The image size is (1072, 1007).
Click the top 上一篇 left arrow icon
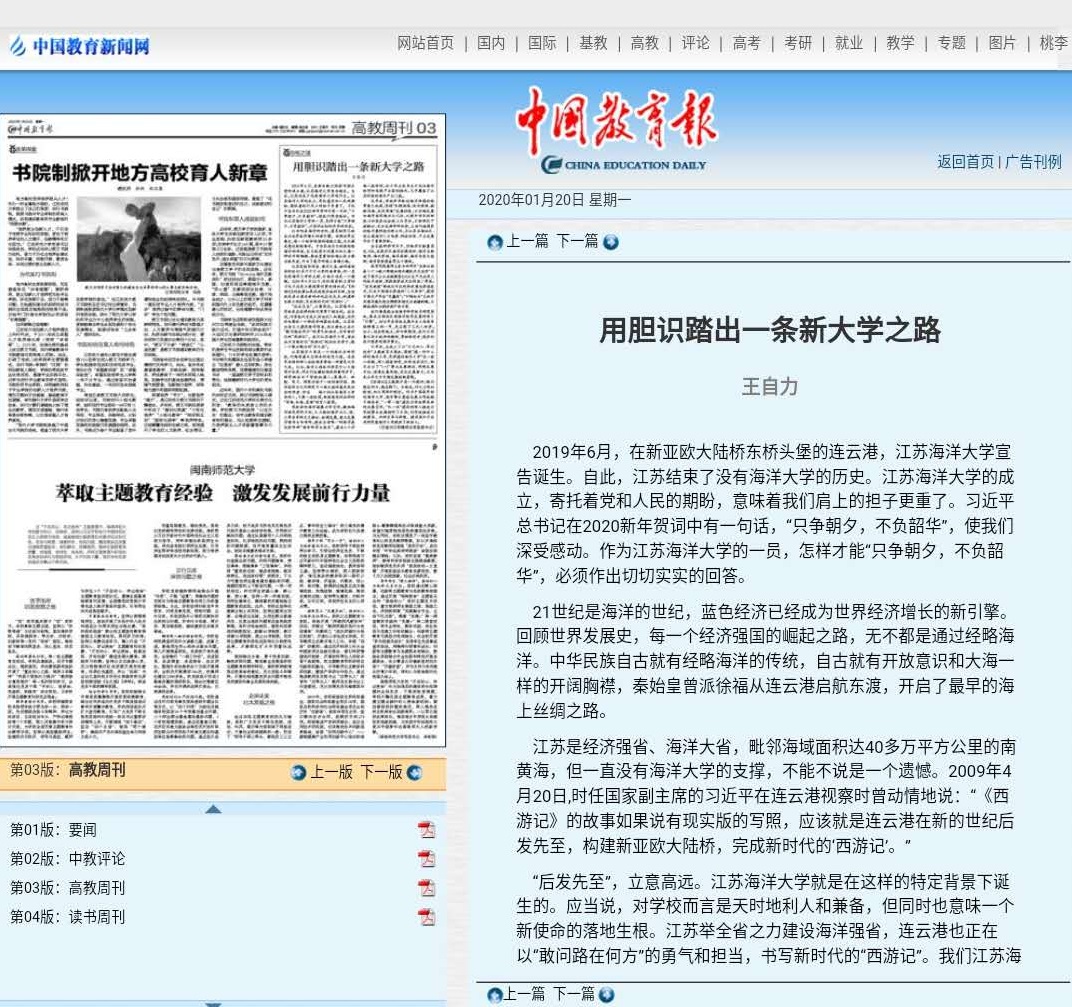[x=494, y=242]
